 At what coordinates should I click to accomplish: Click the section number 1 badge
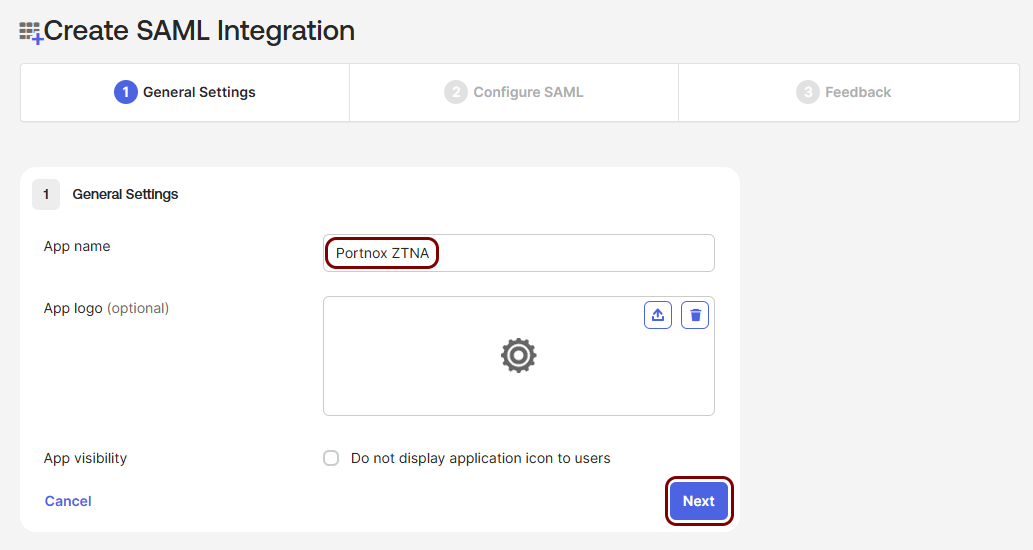(46, 194)
